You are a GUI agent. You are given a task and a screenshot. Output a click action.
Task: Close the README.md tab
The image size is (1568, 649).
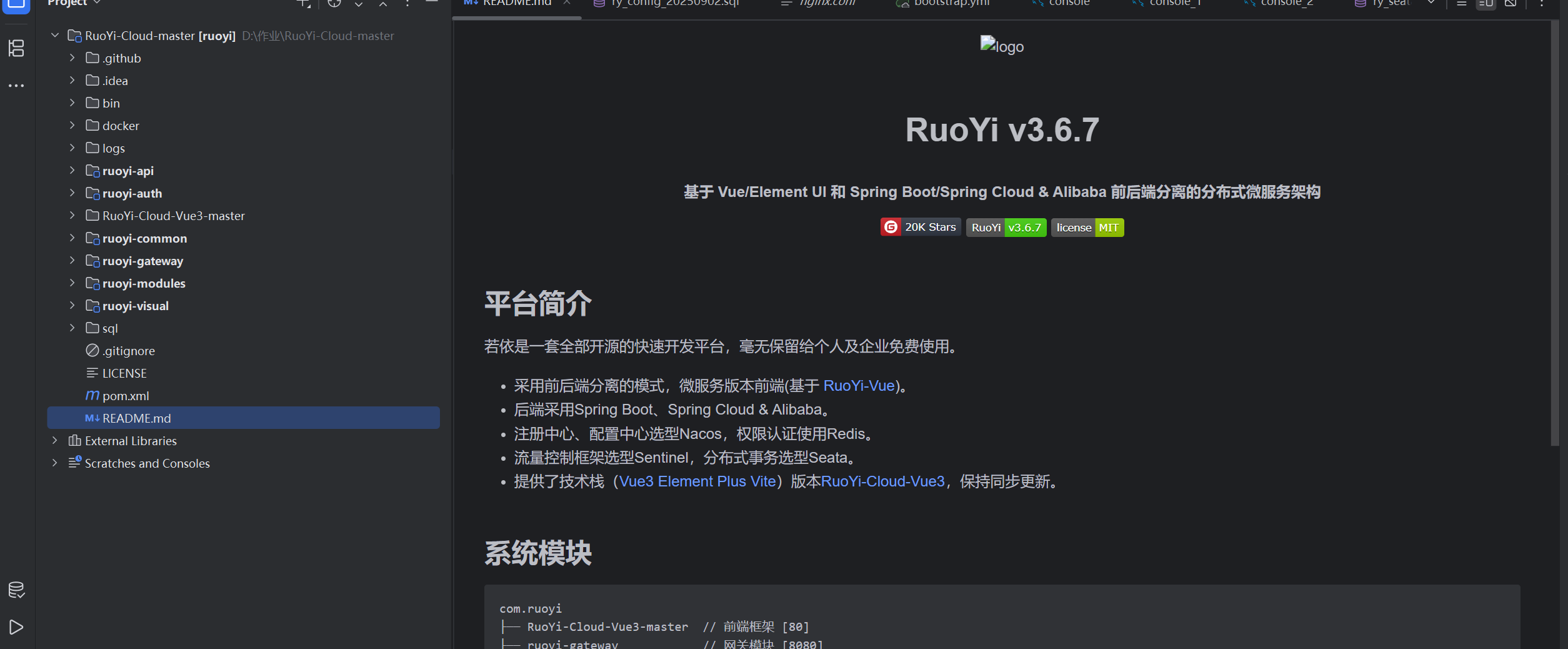[567, 3]
